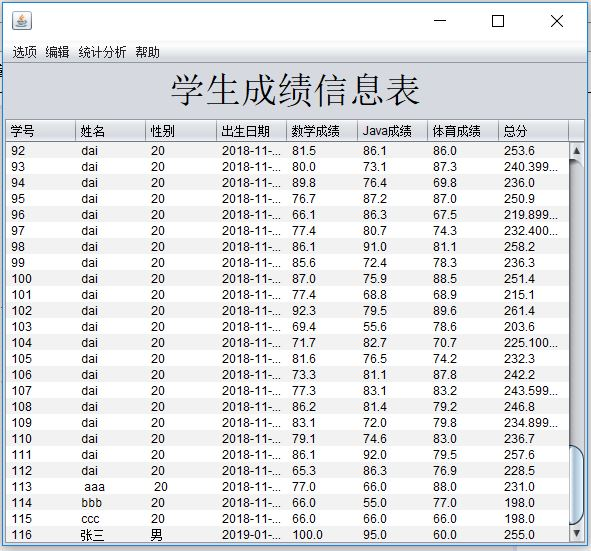Open the 选项 menu
The width and height of the screenshot is (591, 551).
(24, 52)
